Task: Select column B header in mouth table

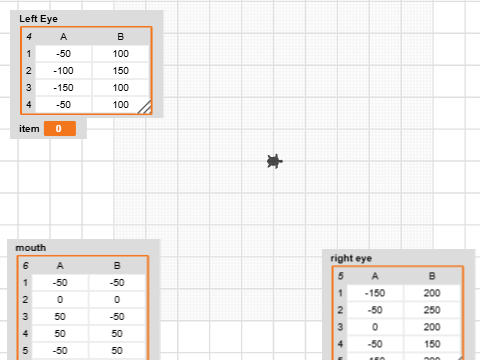Action: click(x=117, y=266)
